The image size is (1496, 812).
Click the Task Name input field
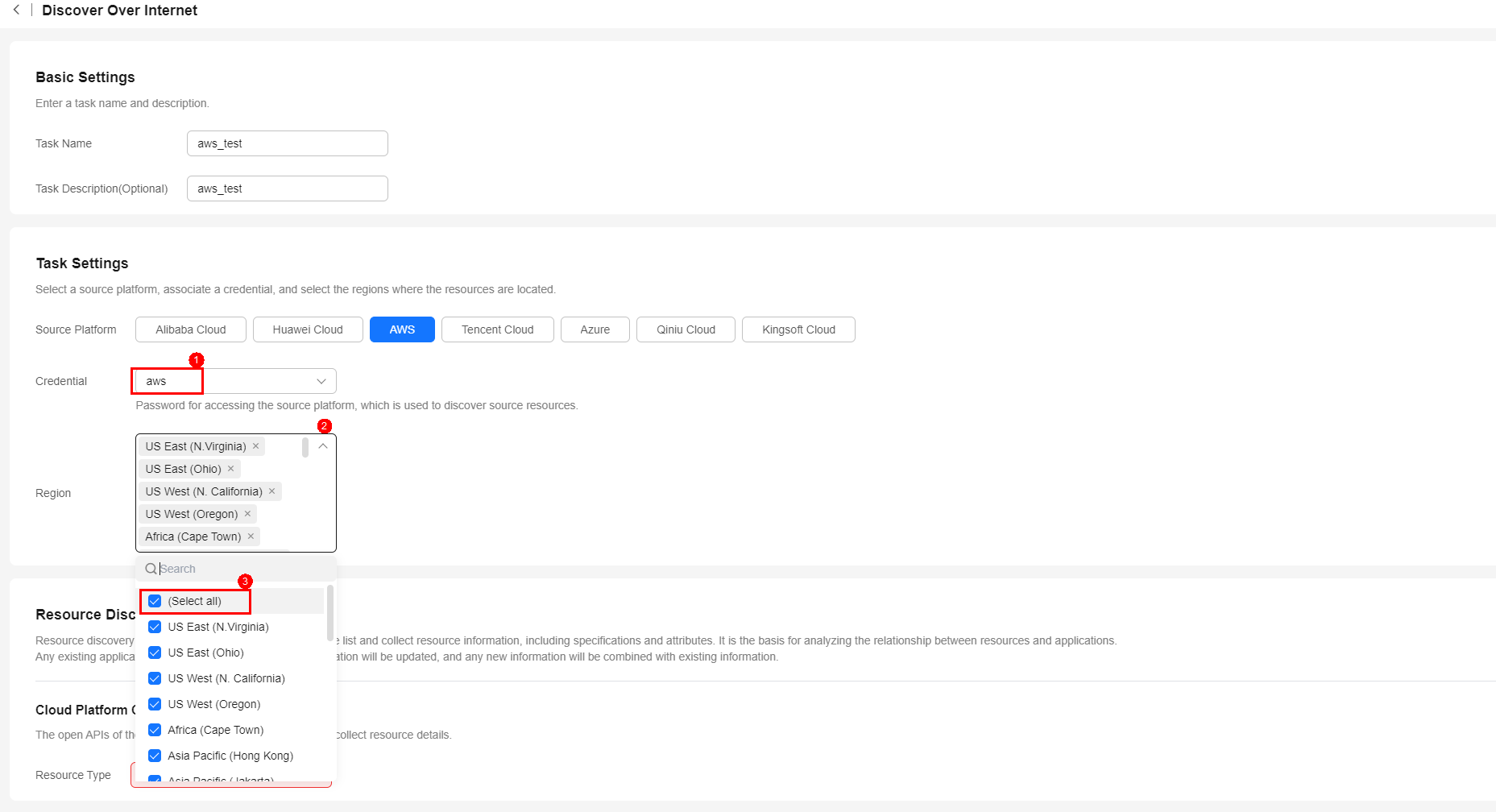coord(287,143)
